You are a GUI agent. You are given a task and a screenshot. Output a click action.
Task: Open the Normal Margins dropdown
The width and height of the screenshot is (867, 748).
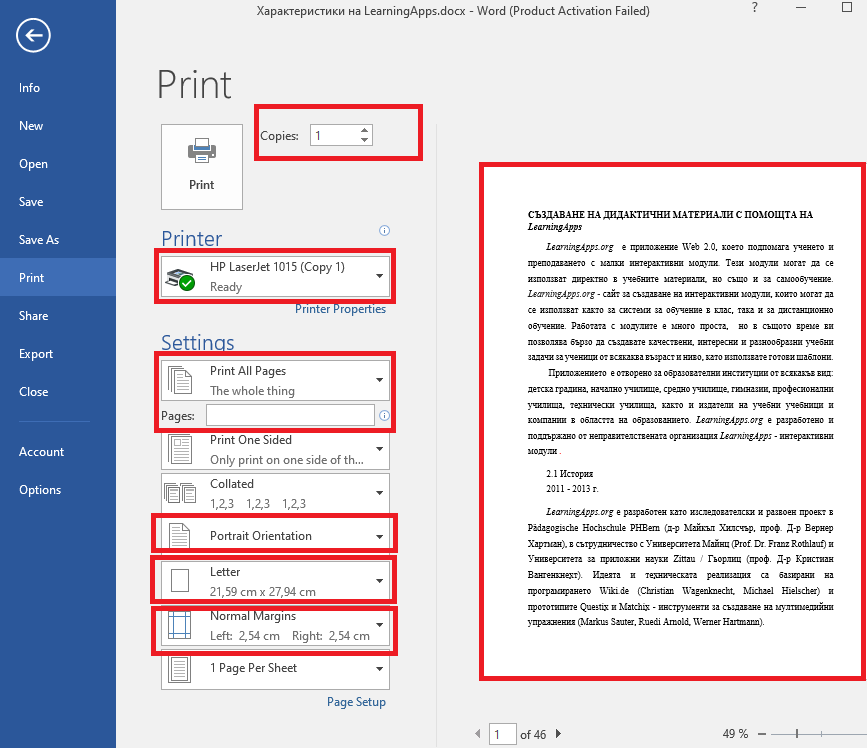275,625
